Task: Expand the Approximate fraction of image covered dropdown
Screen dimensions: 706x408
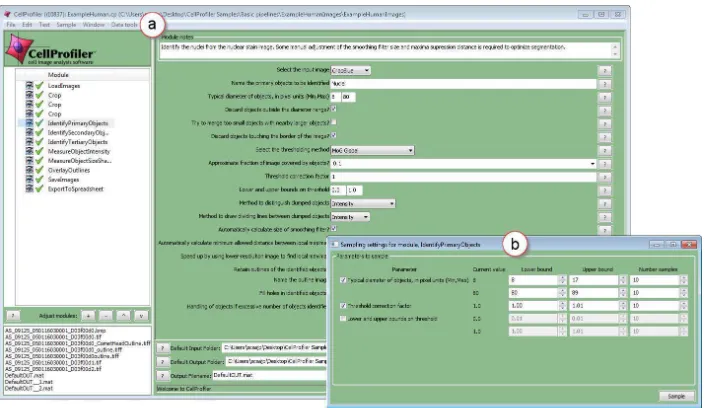Action: point(592,164)
